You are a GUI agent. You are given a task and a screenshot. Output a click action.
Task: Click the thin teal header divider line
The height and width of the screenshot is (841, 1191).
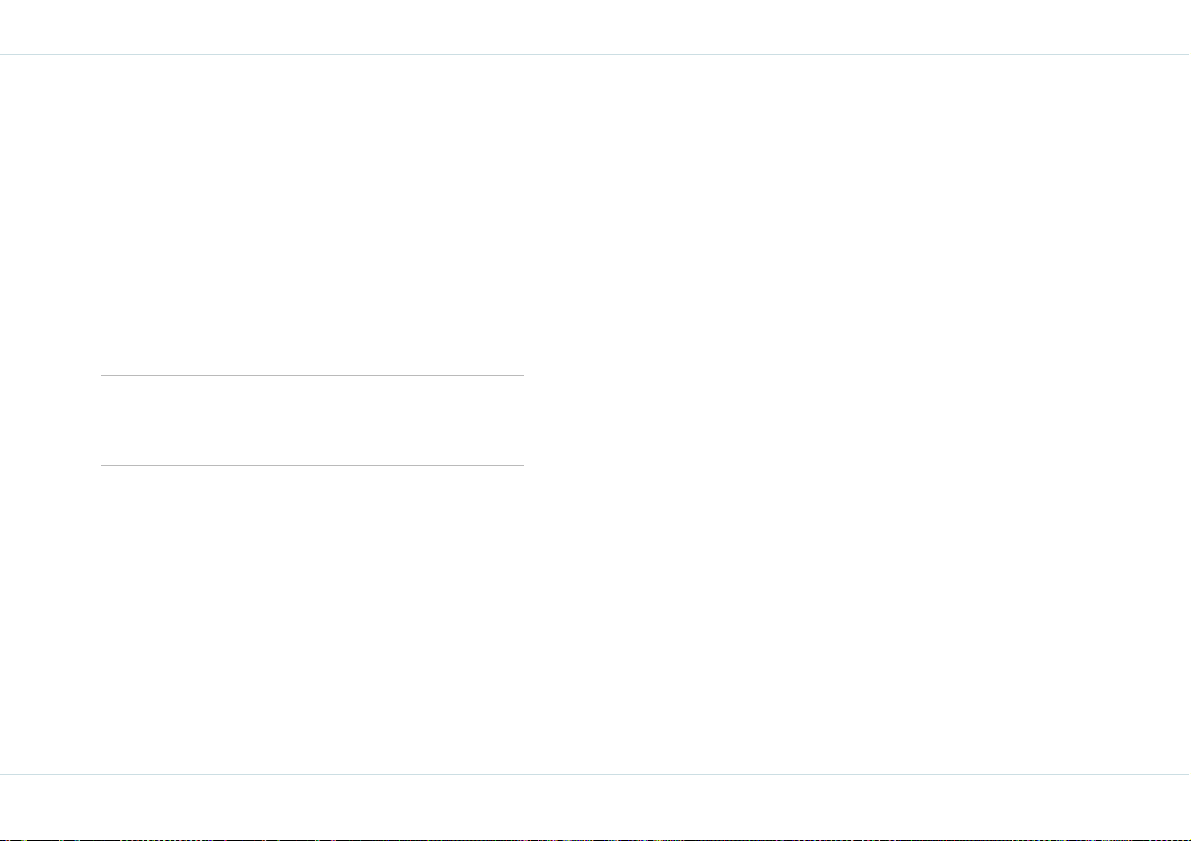(596, 55)
